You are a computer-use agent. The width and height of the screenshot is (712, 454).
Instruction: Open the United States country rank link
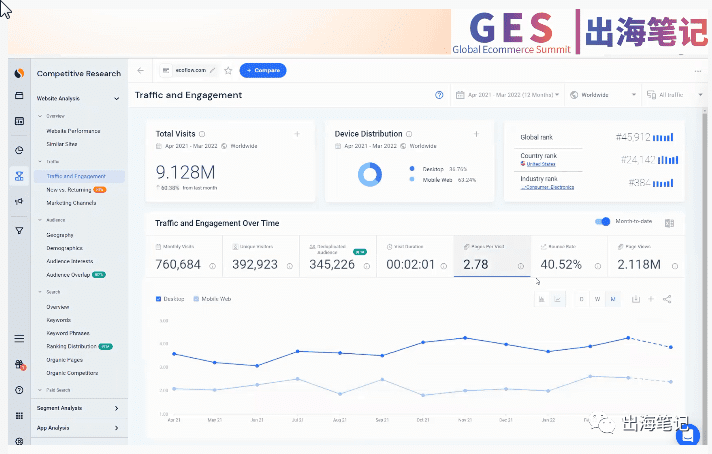541,164
